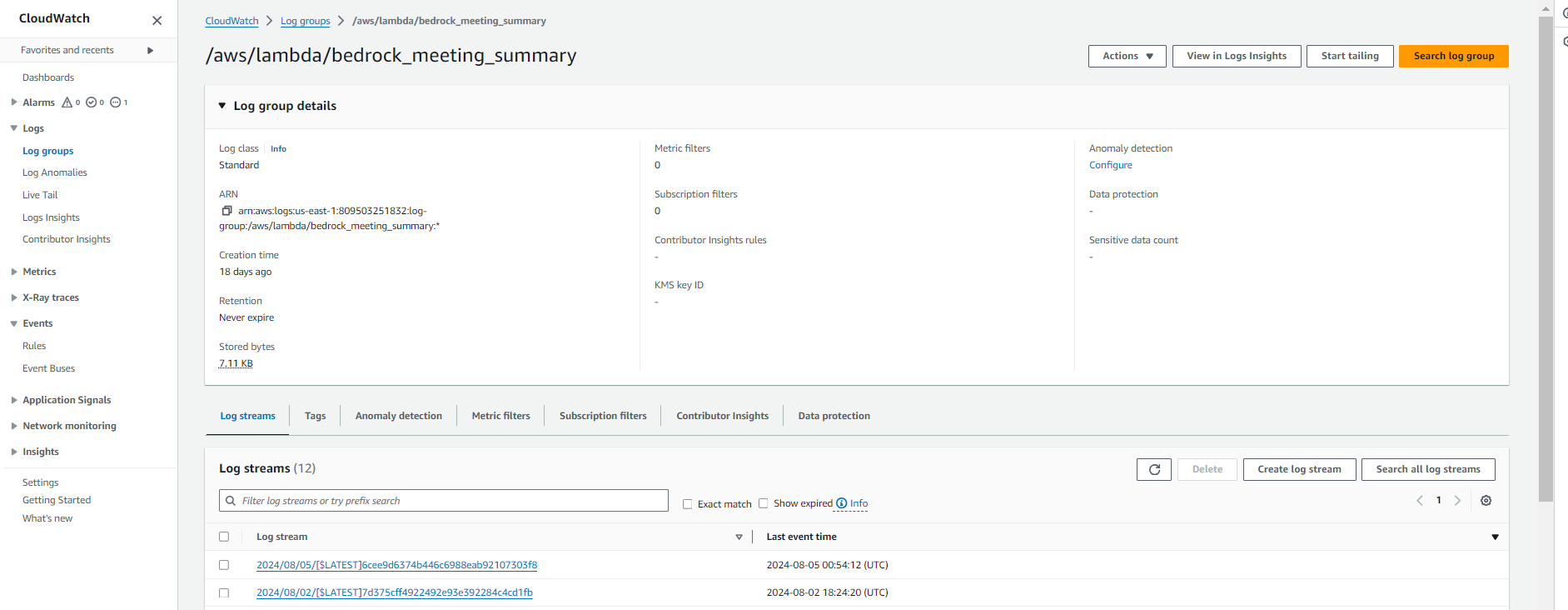Close the CloudWatch navigation panel
Image resolution: width=1568 pixels, height=610 pixels.
pos(157,20)
